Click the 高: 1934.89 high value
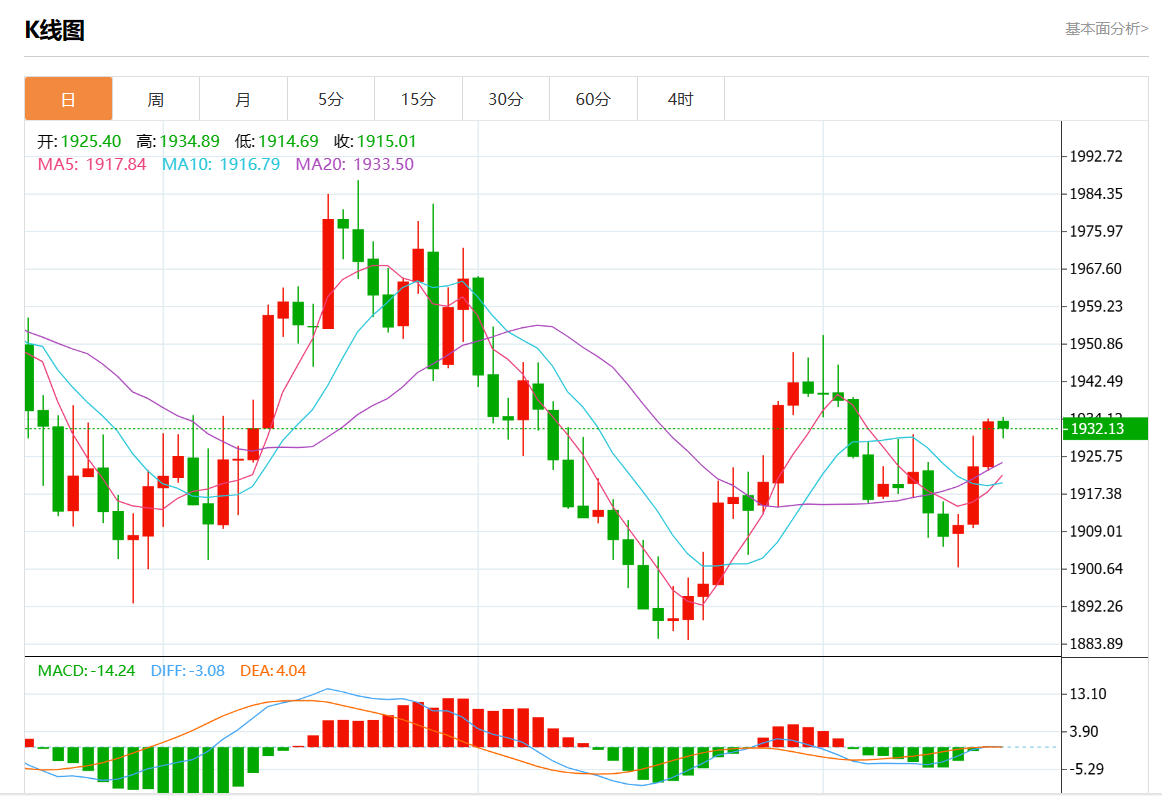This screenshot has width=1162, height=796. [x=178, y=141]
